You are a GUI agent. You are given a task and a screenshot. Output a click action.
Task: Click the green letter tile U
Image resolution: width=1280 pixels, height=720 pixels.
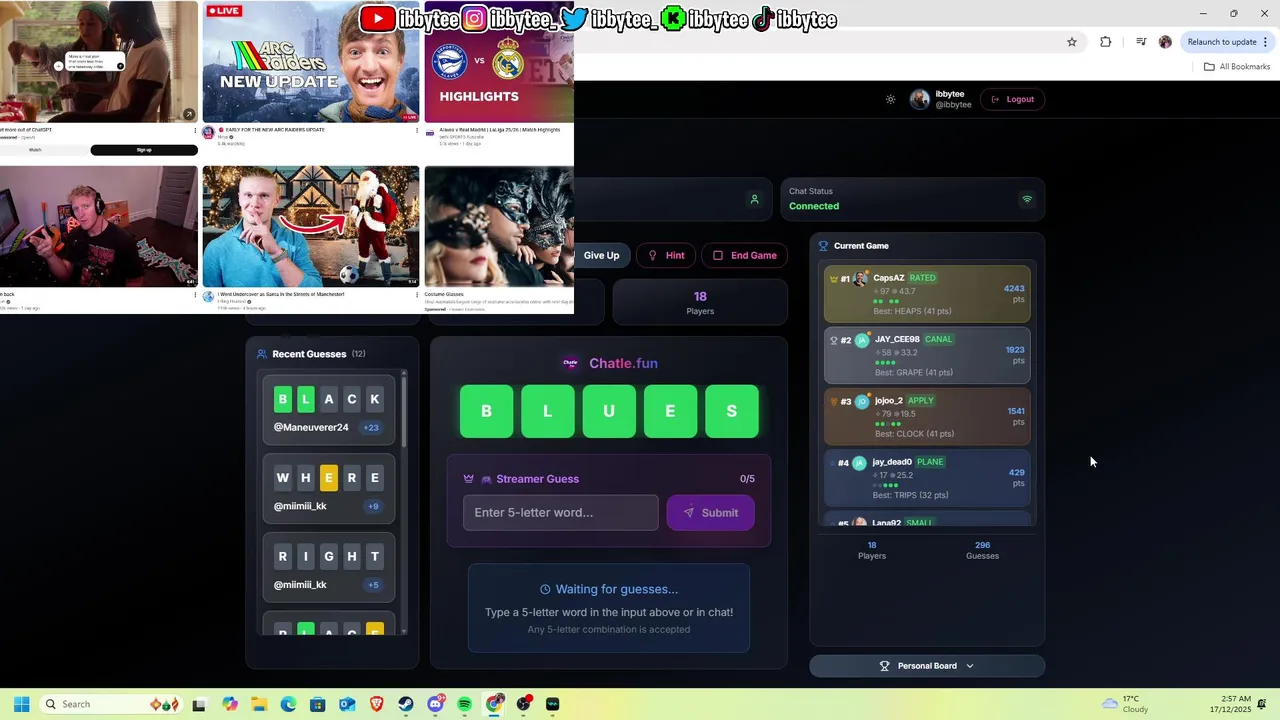pos(609,411)
